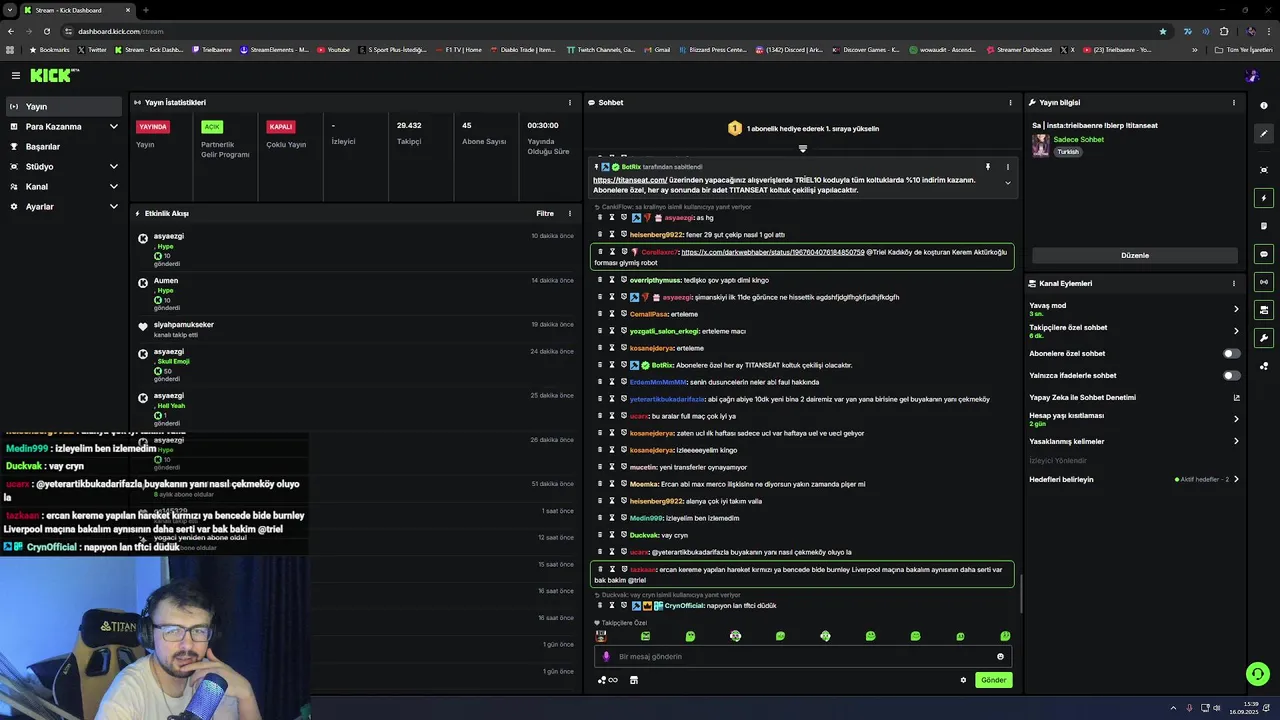Open Yavaş mod settings chevron
Image resolution: width=1280 pixels, height=720 pixels.
(x=1236, y=309)
